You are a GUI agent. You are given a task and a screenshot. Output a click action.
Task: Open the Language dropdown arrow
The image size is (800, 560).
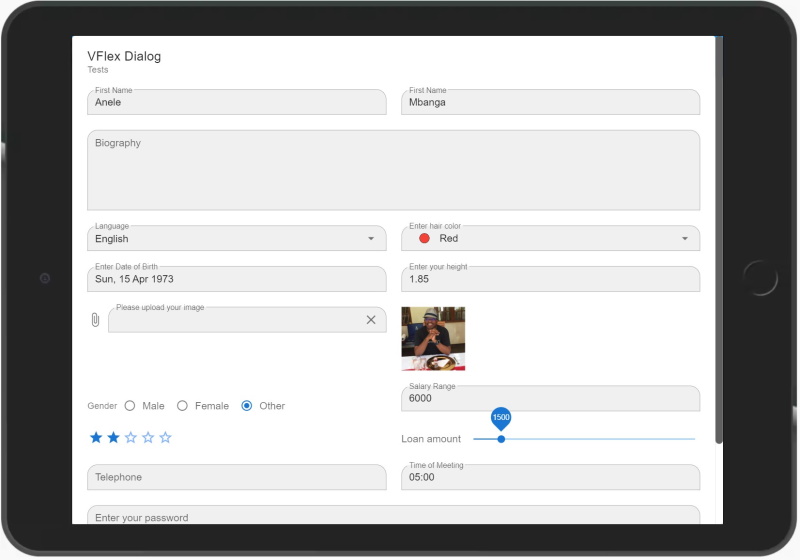coord(371,239)
